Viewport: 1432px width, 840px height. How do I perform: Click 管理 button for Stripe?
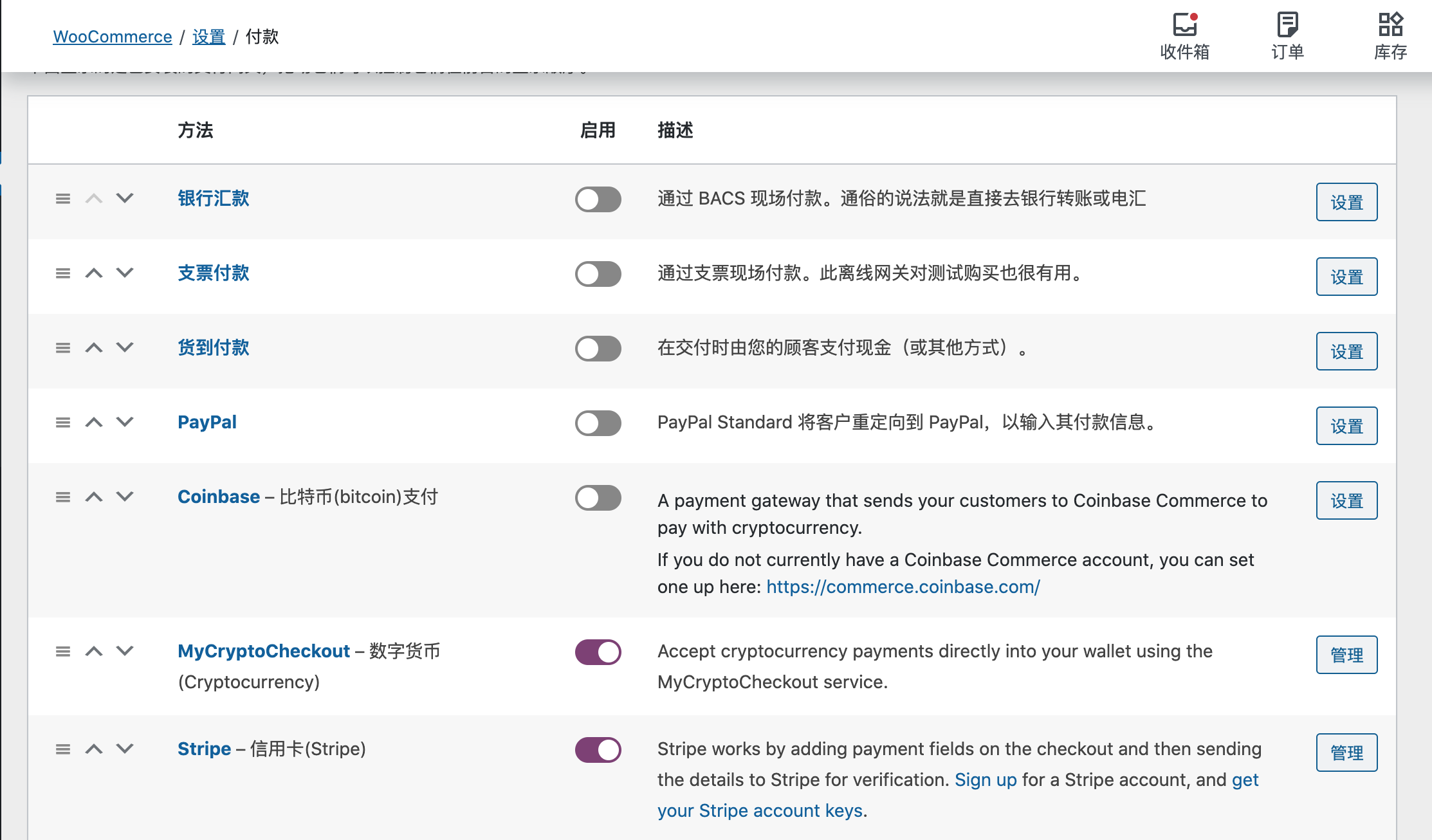pos(1347,753)
